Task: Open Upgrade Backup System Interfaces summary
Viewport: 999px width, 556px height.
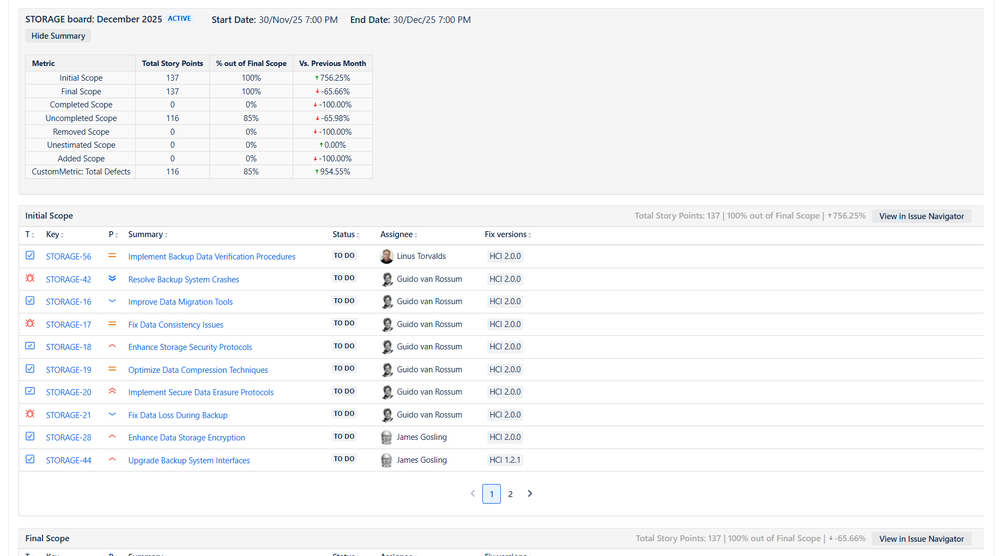Action: [x=189, y=460]
